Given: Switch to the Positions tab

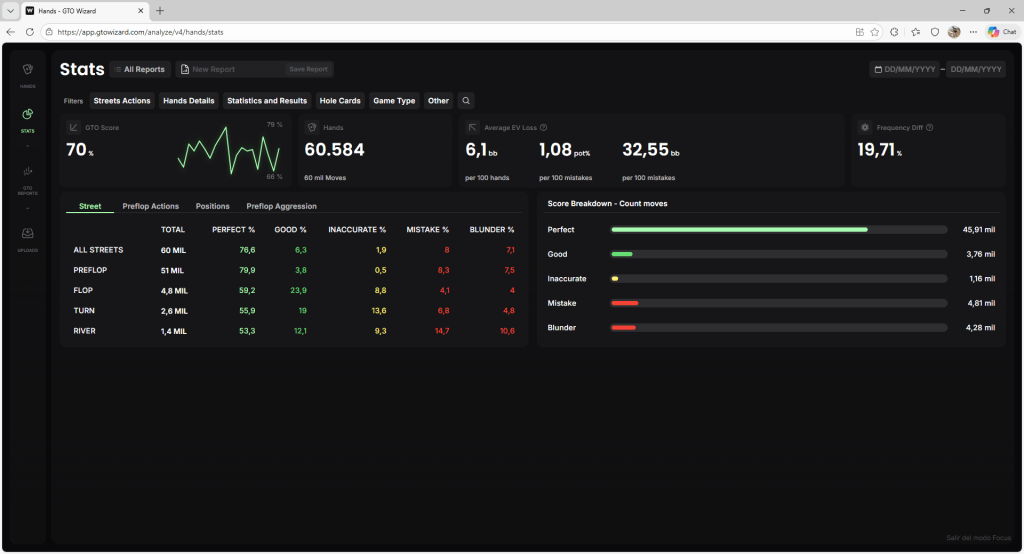Looking at the screenshot, I should 212,206.
